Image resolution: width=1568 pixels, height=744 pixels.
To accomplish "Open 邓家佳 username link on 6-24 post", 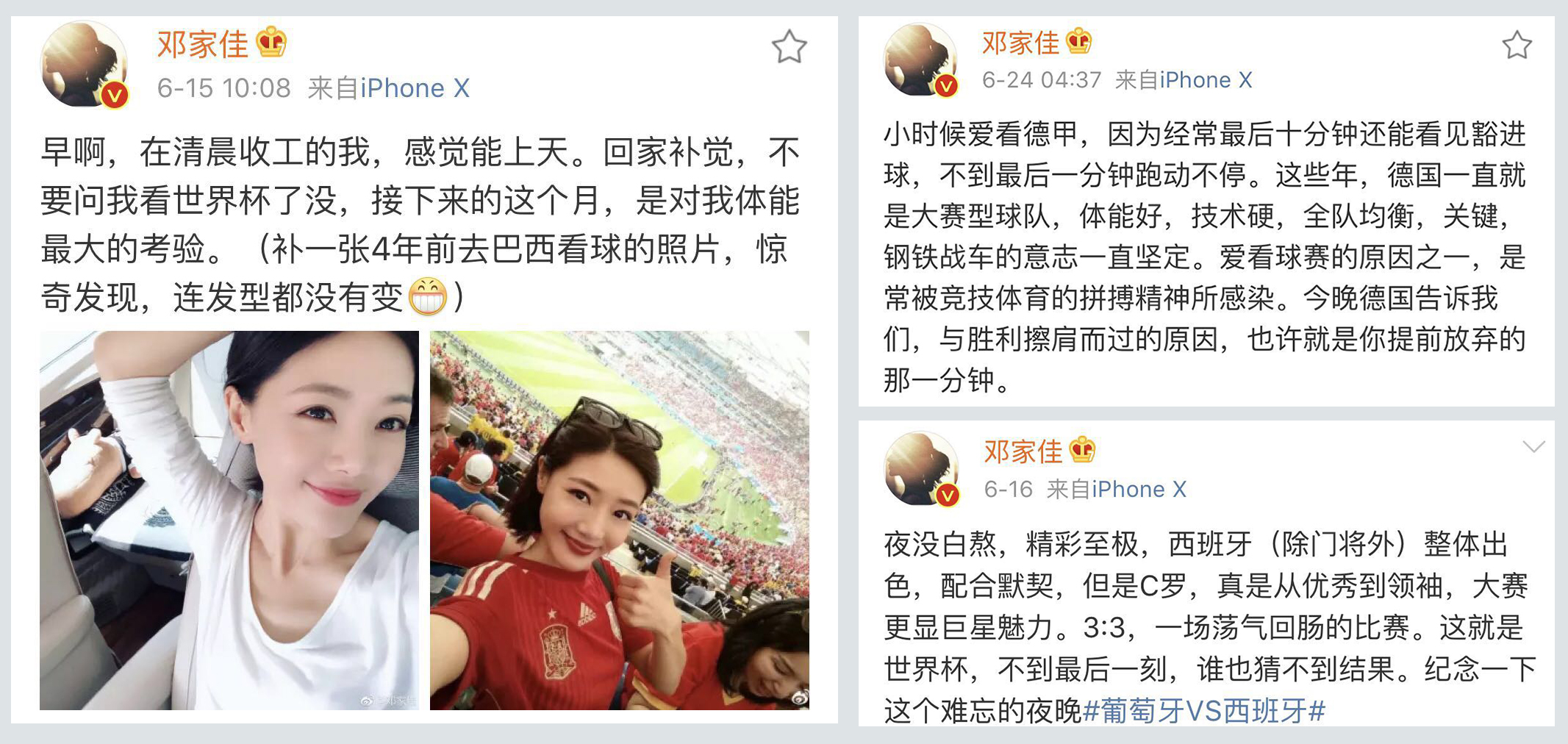I will [1020, 43].
